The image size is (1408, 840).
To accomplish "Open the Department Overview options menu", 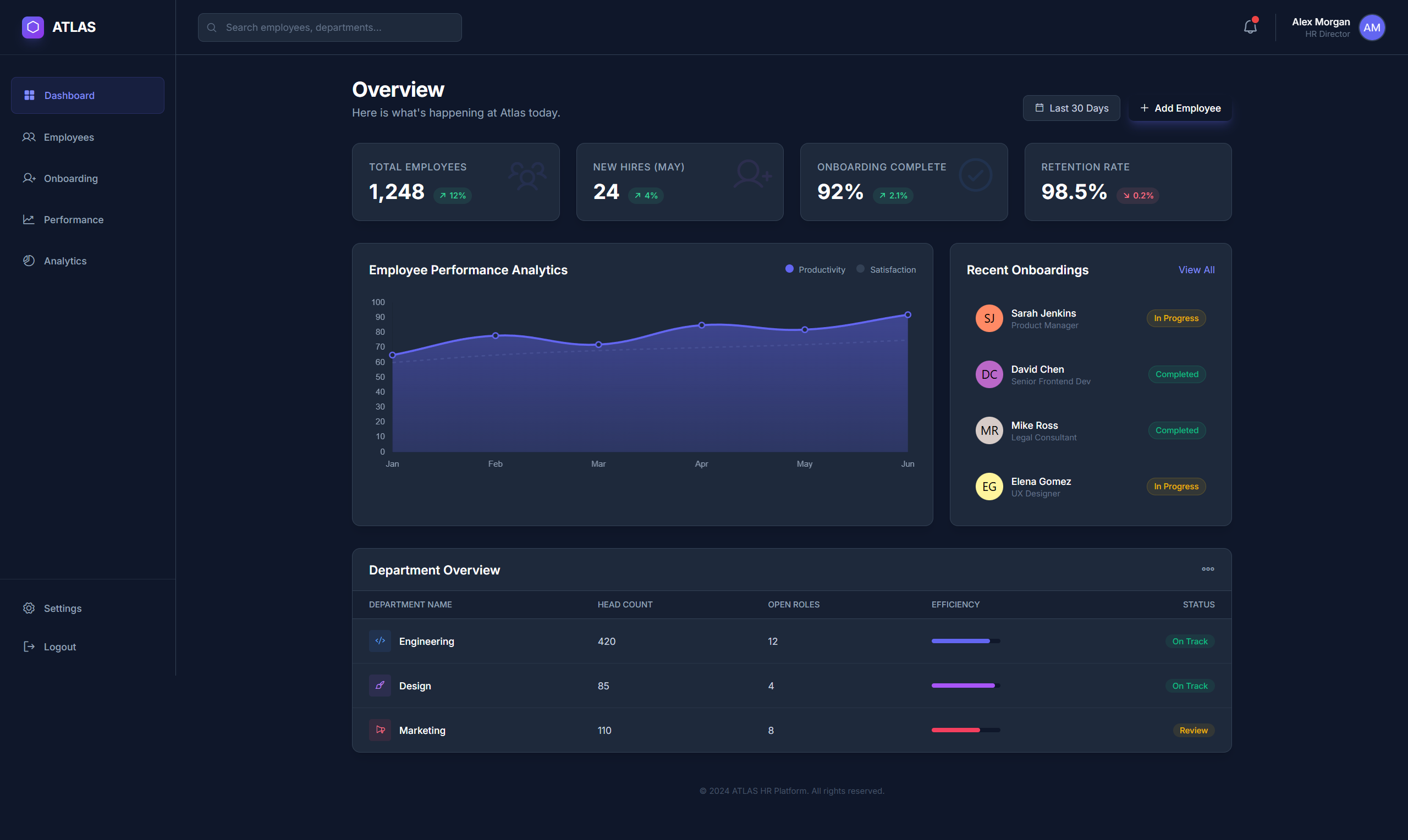I will pyautogui.click(x=1208, y=569).
